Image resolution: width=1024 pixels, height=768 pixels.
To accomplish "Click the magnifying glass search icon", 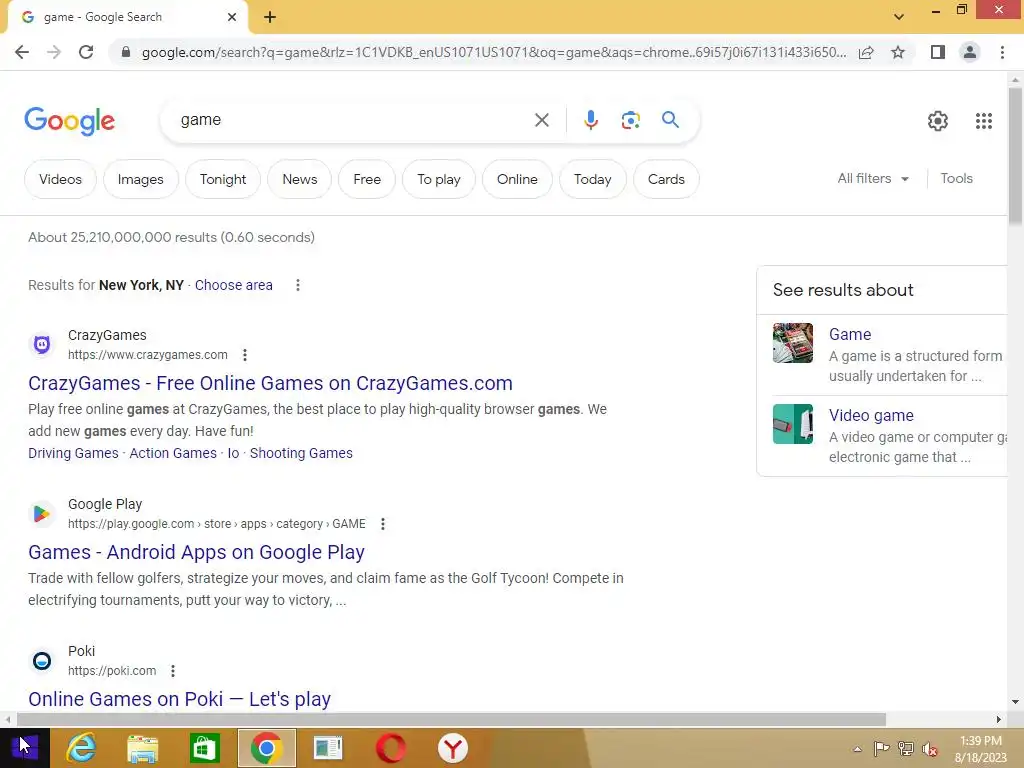I will pos(670,120).
